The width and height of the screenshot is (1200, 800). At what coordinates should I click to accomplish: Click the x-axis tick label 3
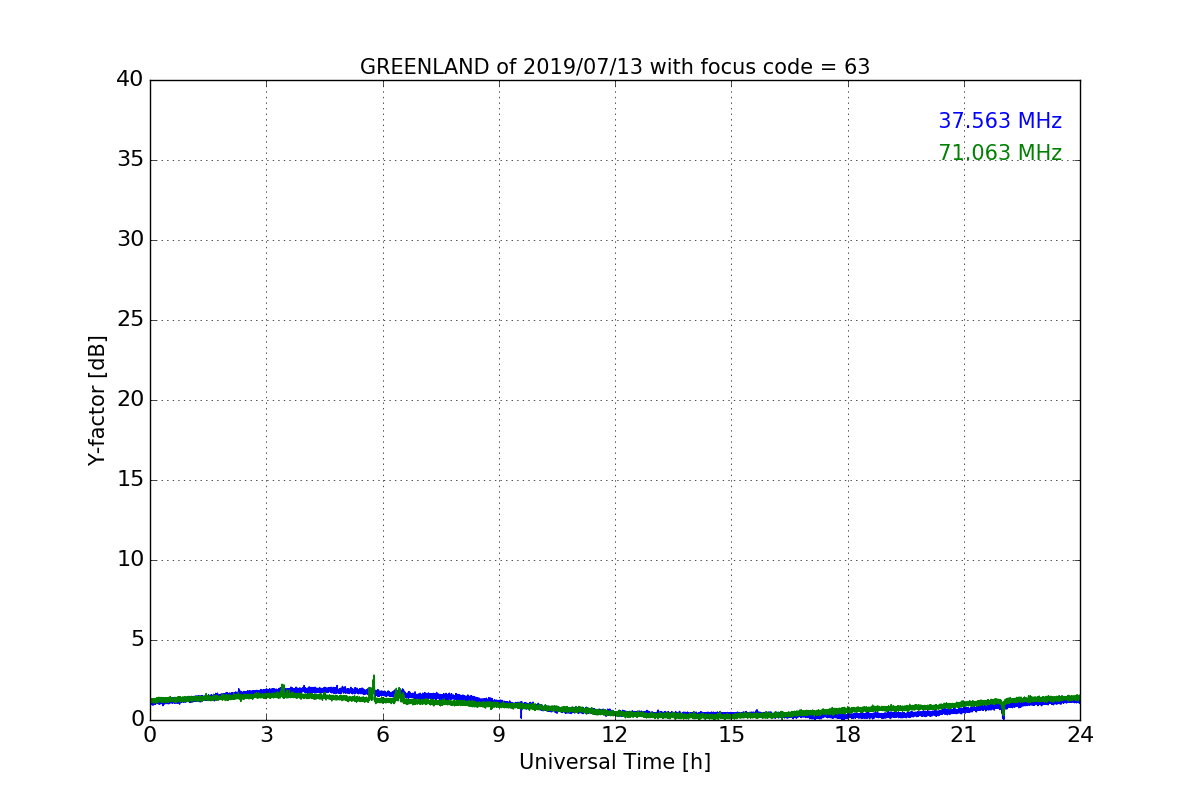pyautogui.click(x=266, y=735)
